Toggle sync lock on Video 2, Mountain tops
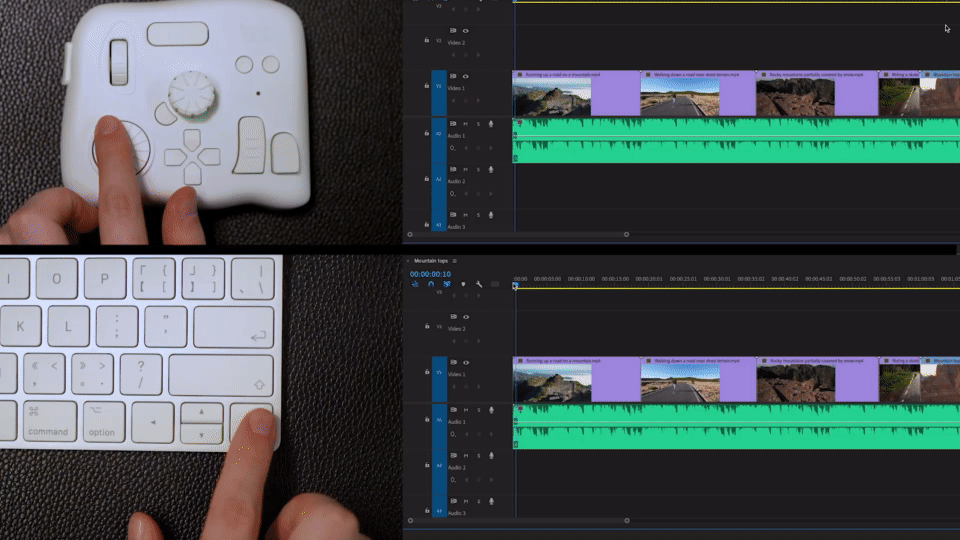Image resolution: width=960 pixels, height=540 pixels. tap(454, 317)
